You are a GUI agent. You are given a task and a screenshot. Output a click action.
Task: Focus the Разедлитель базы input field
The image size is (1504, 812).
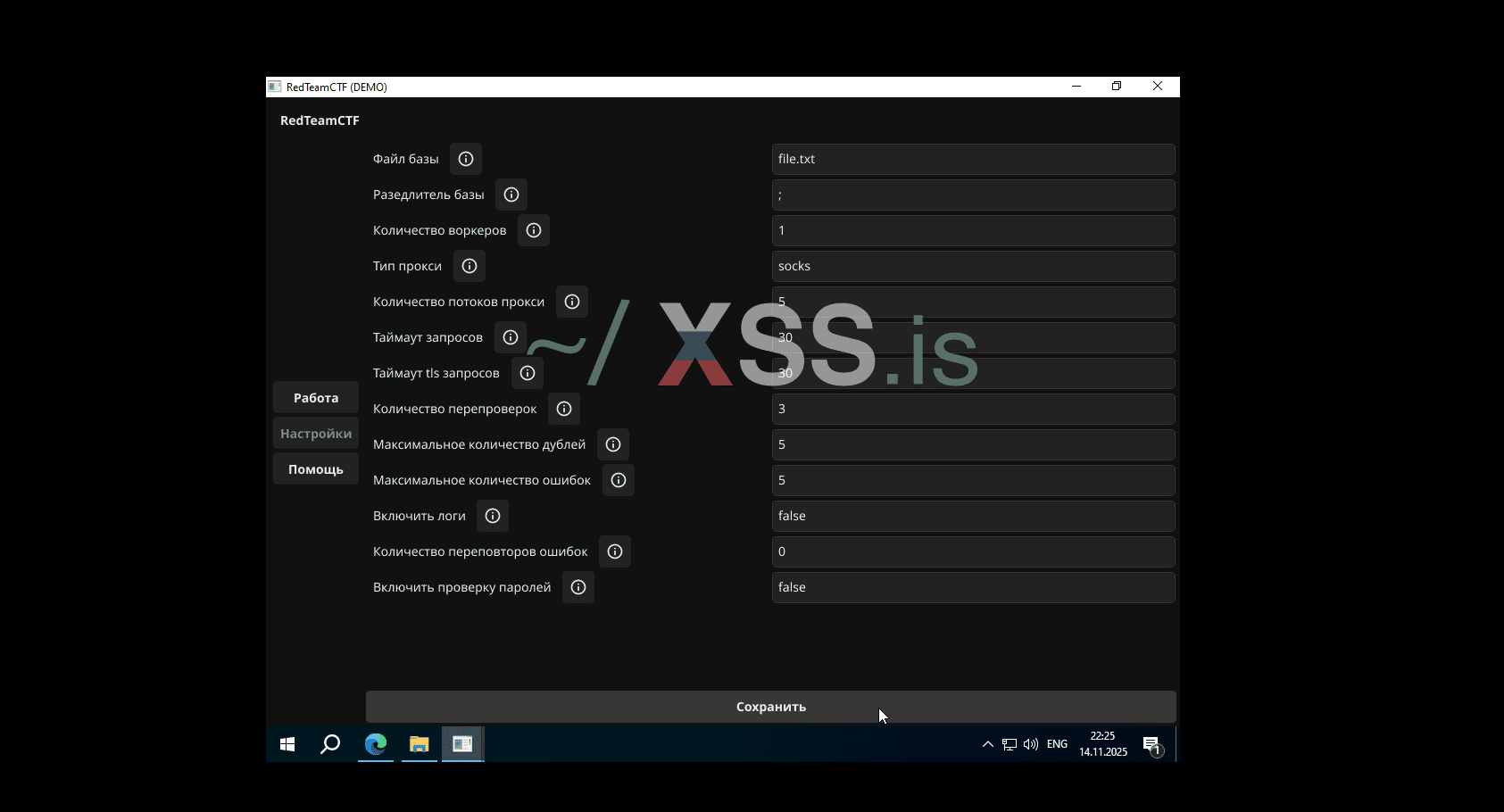click(973, 195)
